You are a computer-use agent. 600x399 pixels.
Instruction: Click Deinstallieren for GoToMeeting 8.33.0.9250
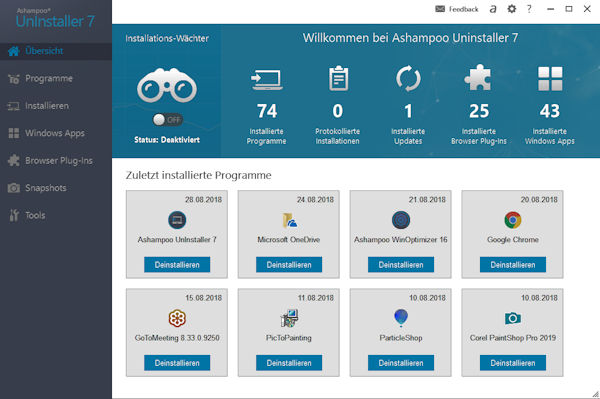pyautogui.click(x=177, y=363)
